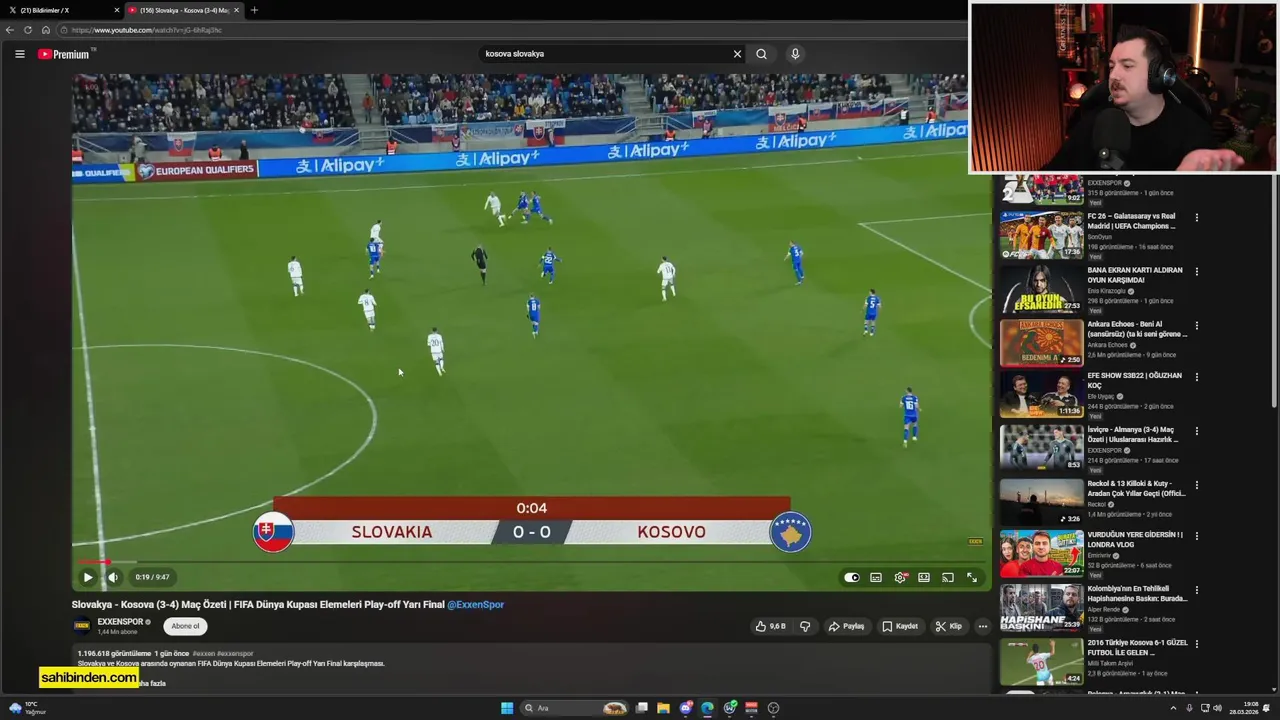Turn on subtitles with the captions icon

click(876, 577)
